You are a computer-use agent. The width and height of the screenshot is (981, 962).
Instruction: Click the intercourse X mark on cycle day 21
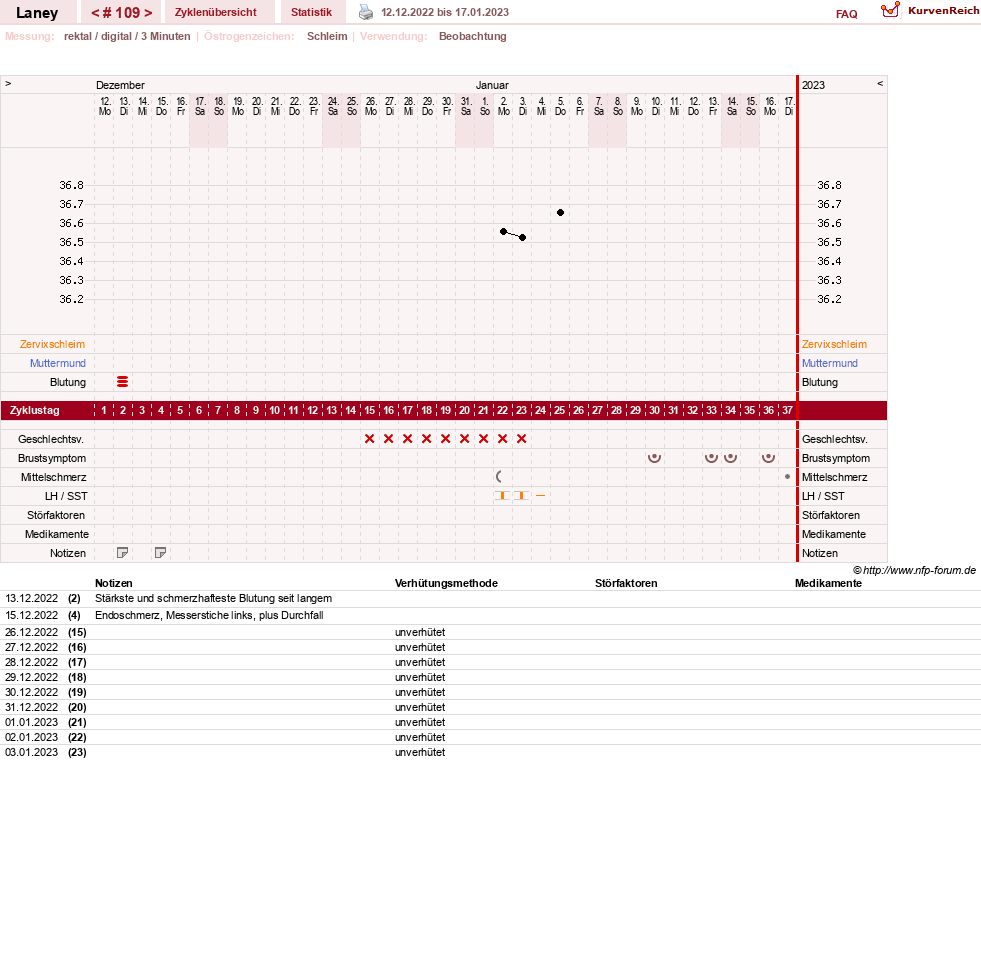click(483, 439)
